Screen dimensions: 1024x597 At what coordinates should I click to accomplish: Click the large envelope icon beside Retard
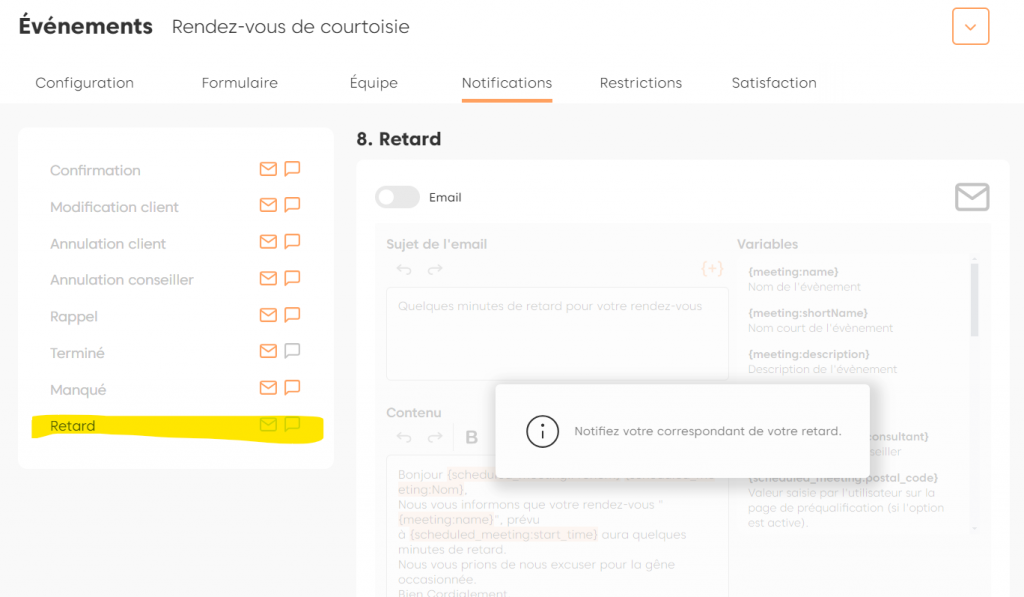click(x=971, y=197)
